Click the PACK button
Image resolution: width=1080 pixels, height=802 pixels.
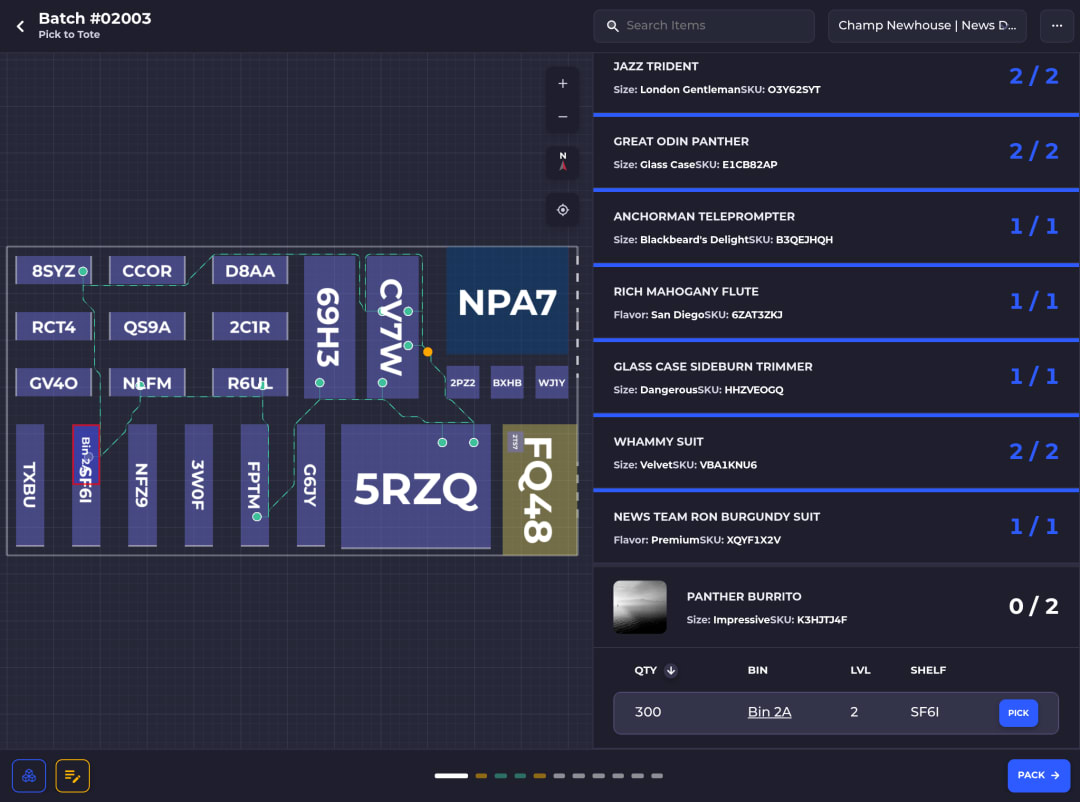click(1039, 776)
